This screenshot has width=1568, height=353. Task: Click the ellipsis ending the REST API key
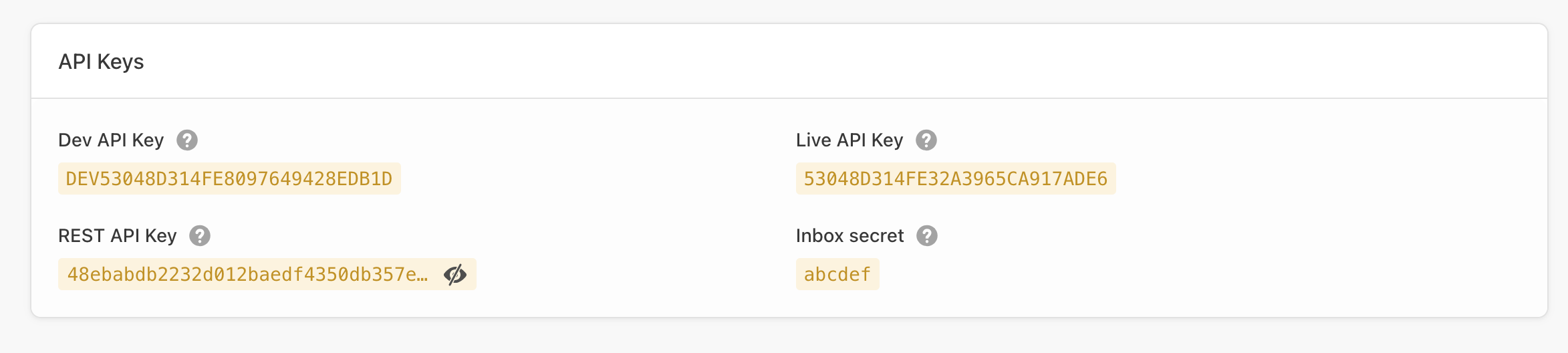pyautogui.click(x=422, y=276)
